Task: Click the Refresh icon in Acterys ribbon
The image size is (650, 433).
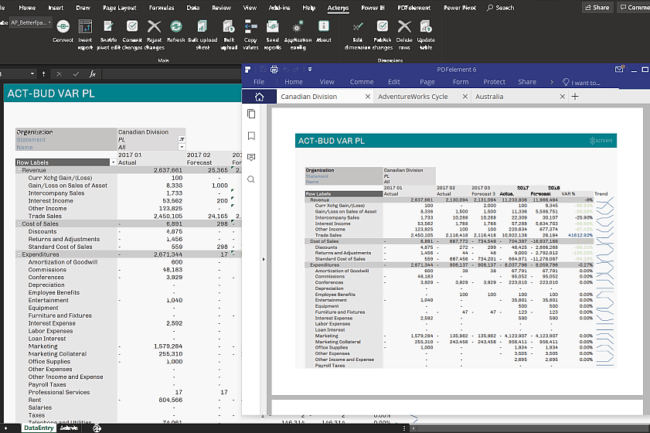Action: 176,27
